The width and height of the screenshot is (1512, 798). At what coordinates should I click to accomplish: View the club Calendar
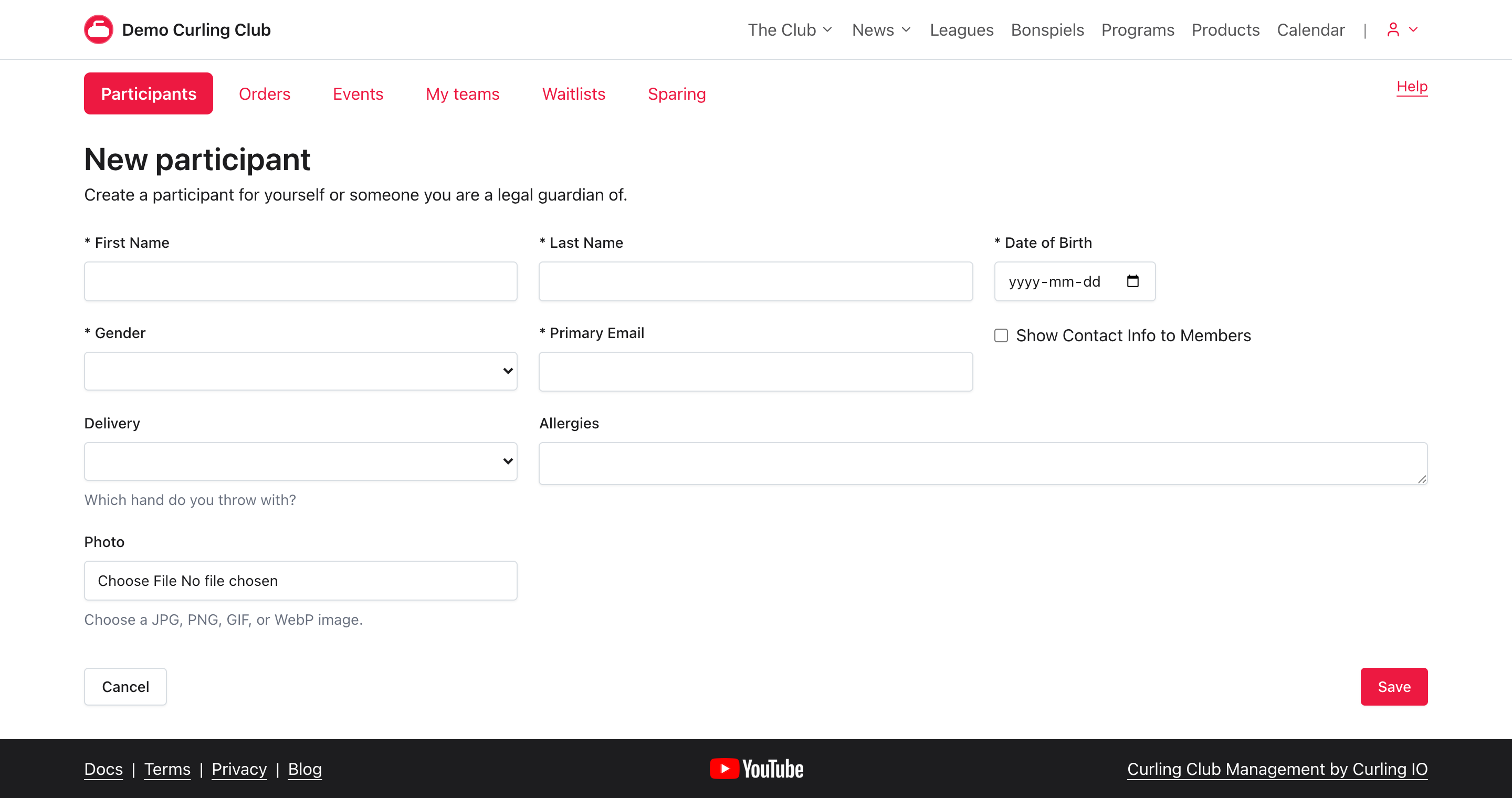click(x=1311, y=30)
